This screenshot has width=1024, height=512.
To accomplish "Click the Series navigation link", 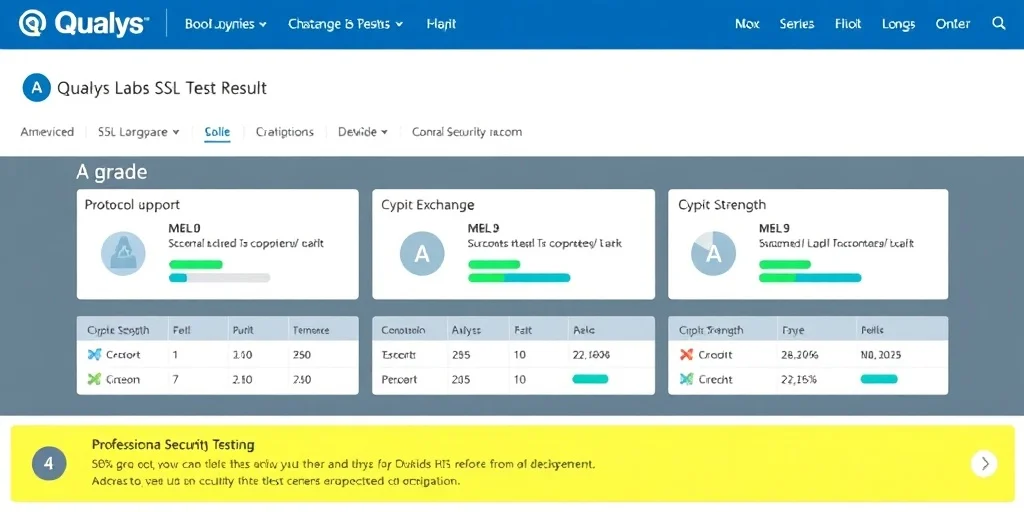I will 797,24.
